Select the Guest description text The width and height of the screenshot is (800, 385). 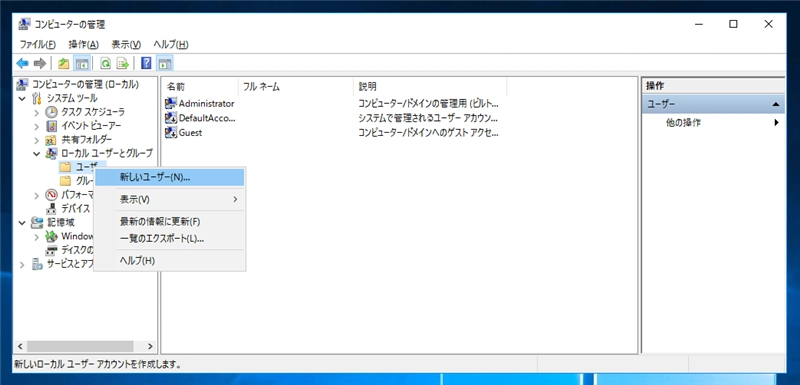tap(428, 133)
